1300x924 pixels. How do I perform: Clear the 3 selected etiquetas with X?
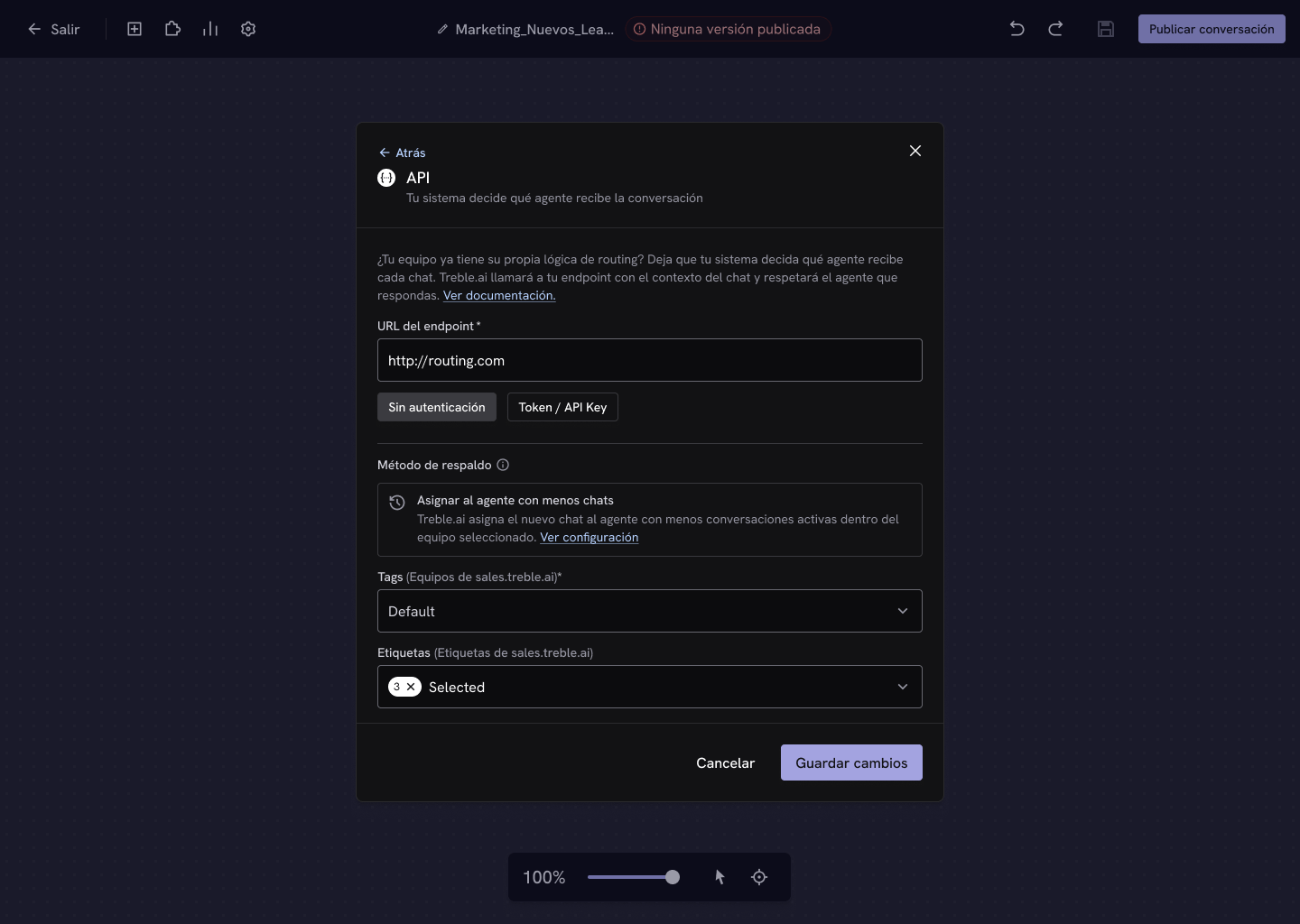coord(411,687)
